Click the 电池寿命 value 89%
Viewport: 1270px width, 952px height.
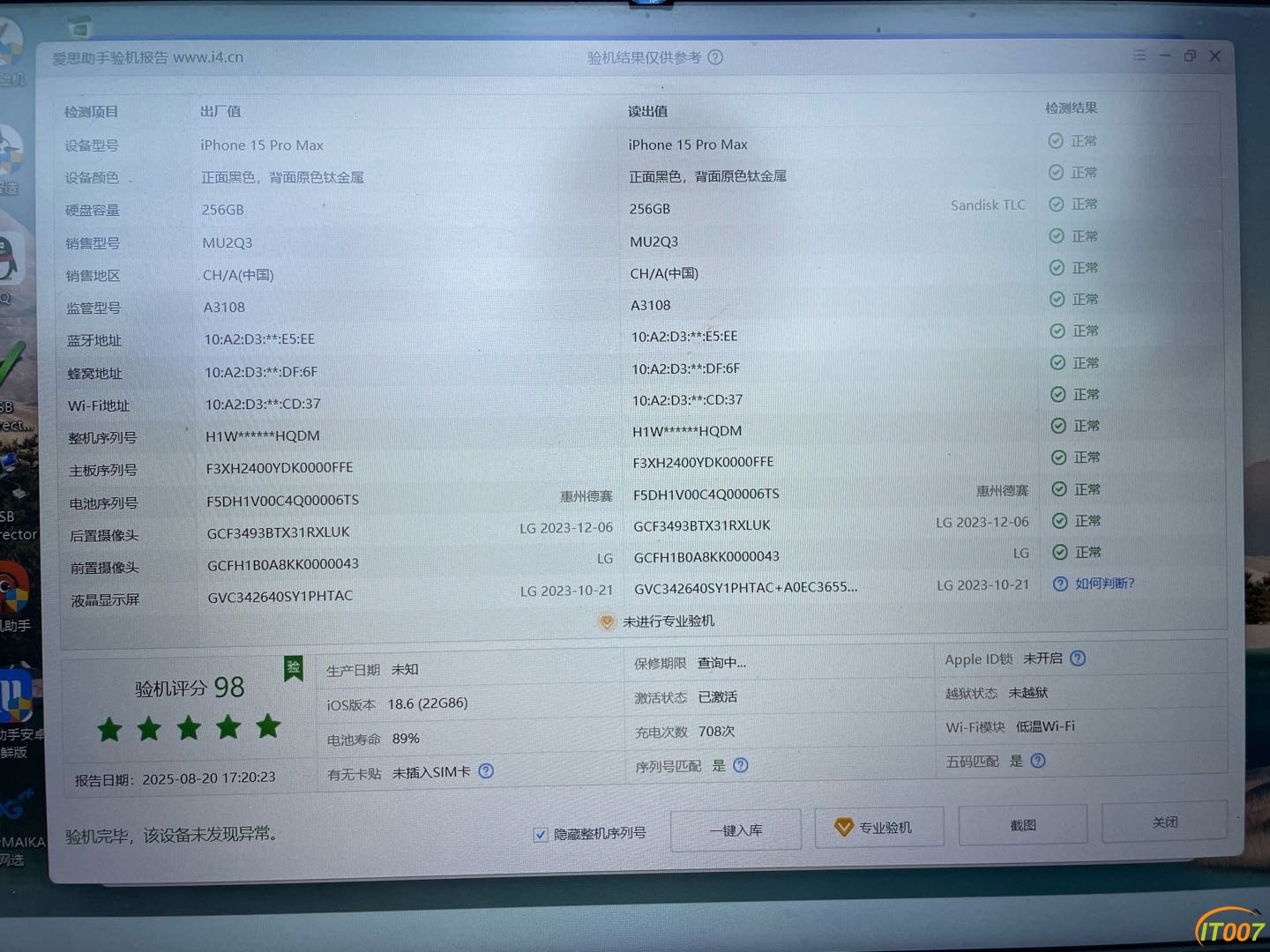(406, 739)
